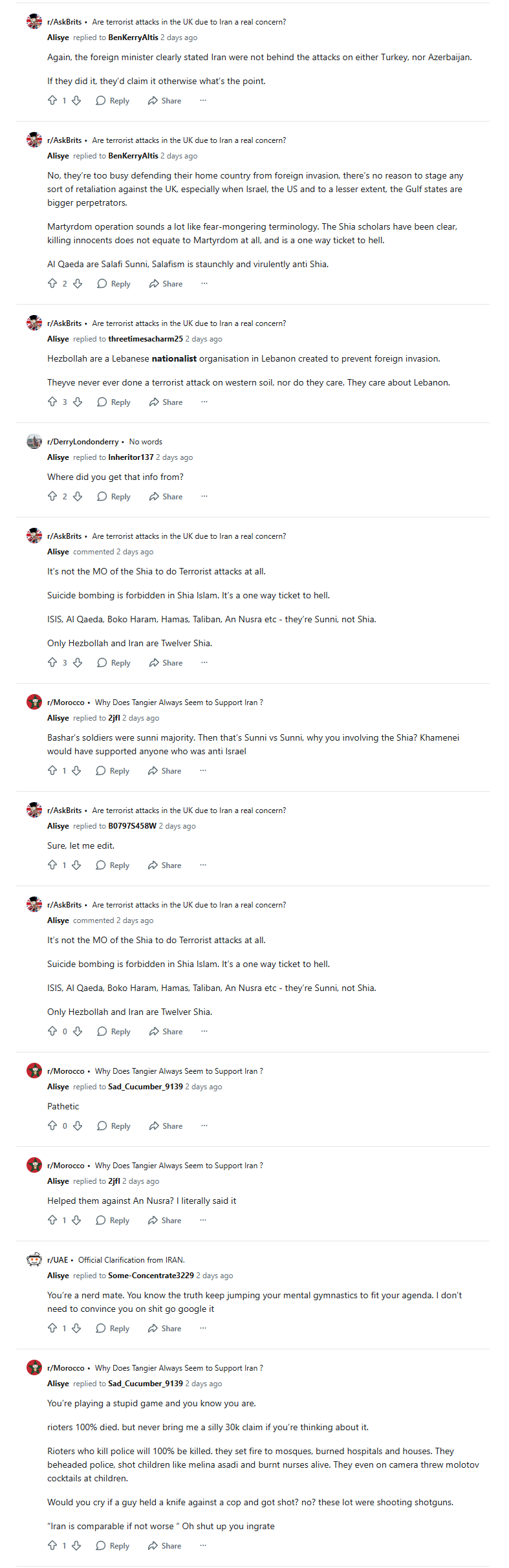Reply to the 'You're a nerd mate' comment
Screen dimensions: 509x1568
point(113,1328)
